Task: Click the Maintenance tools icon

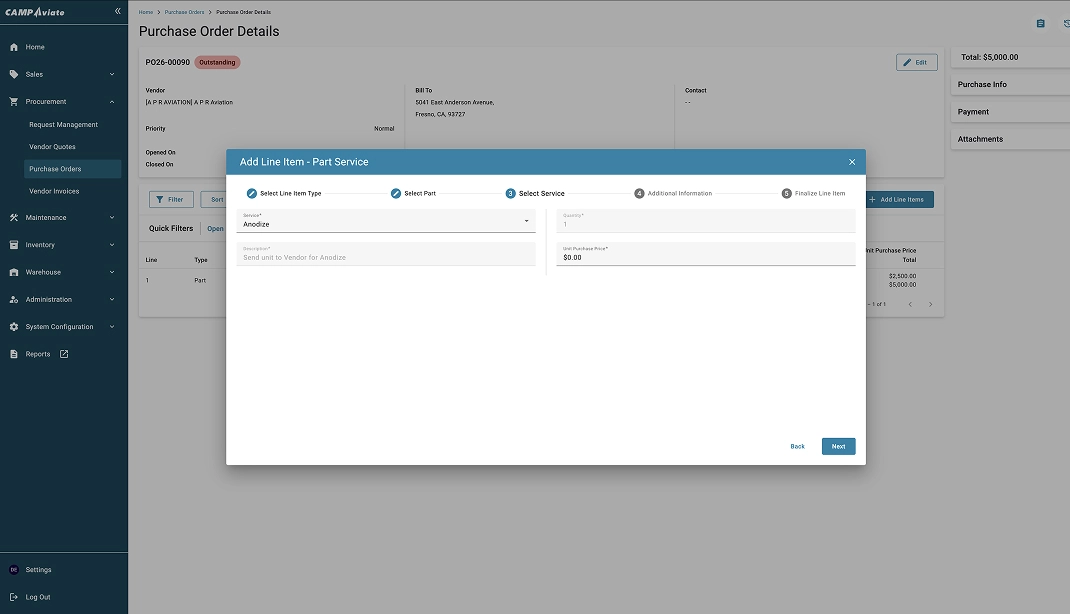Action: click(x=14, y=217)
